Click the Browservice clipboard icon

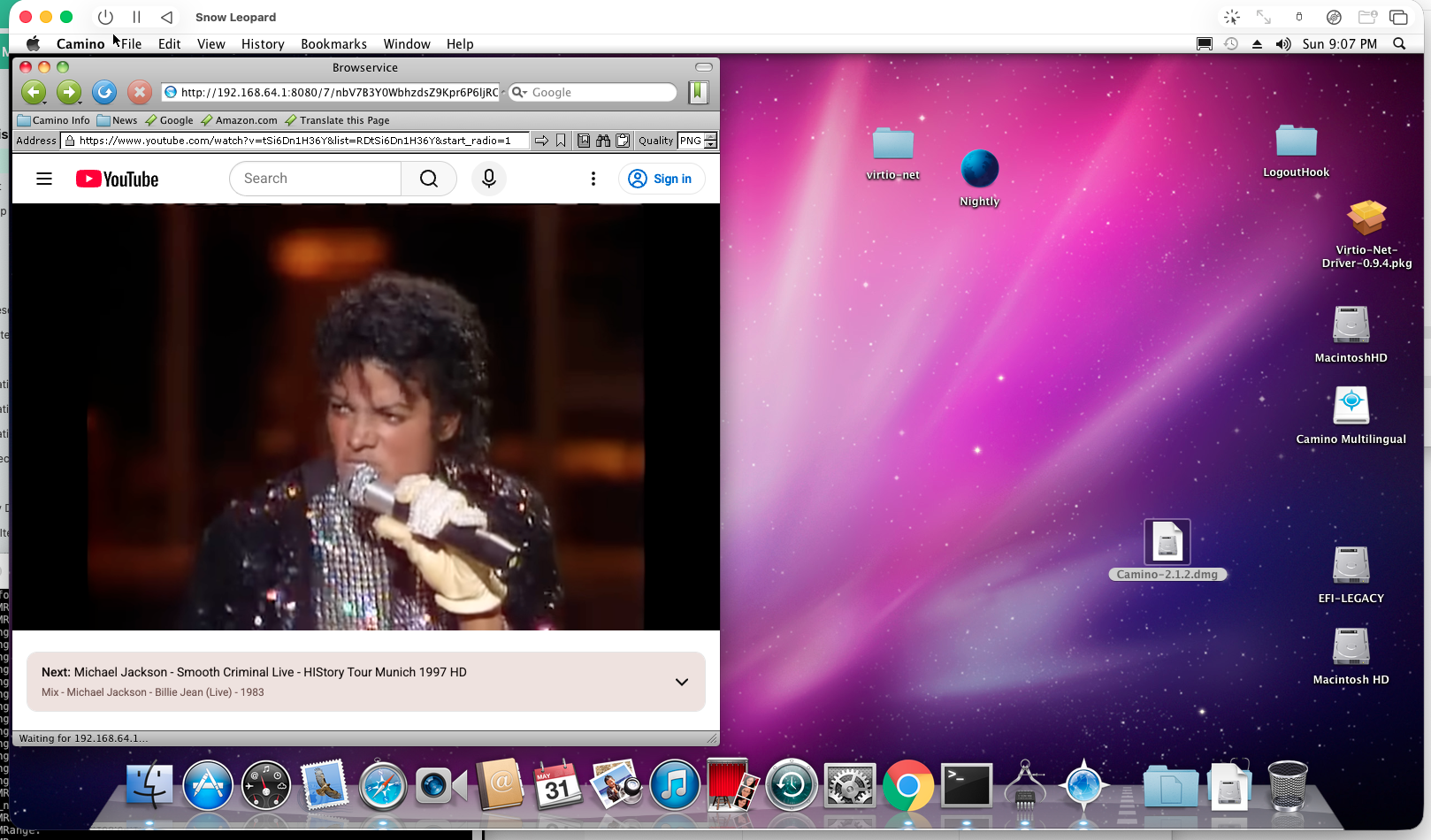623,141
